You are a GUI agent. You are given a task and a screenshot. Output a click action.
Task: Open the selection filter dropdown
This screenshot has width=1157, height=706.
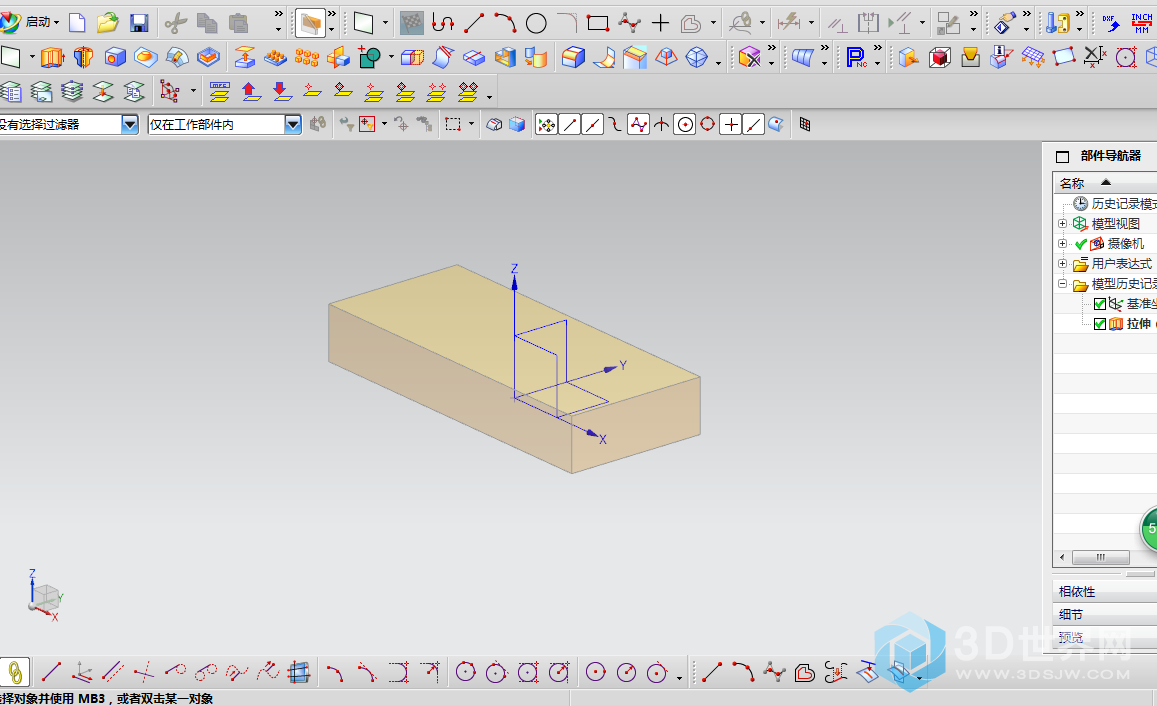click(x=130, y=124)
